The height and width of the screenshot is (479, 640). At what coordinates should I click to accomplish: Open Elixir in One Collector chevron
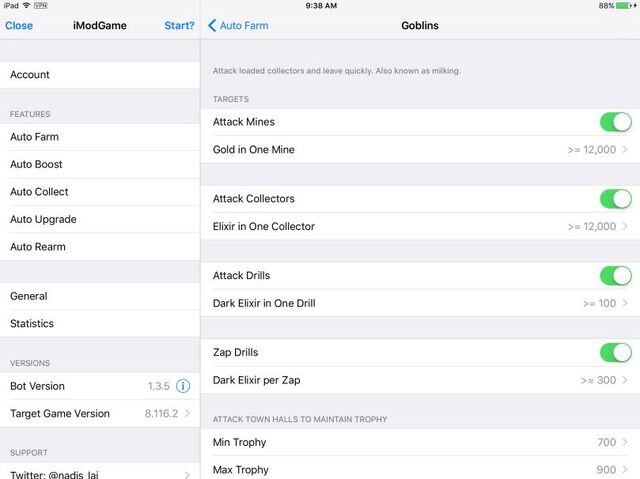coord(625,226)
